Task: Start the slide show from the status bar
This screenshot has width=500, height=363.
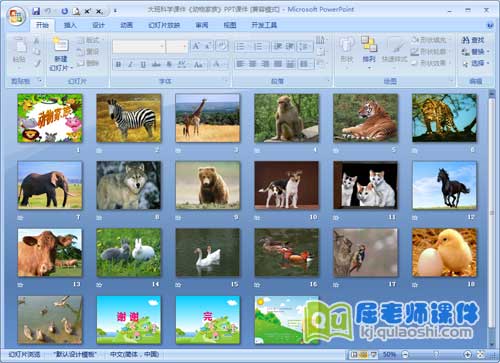Action: click(374, 355)
